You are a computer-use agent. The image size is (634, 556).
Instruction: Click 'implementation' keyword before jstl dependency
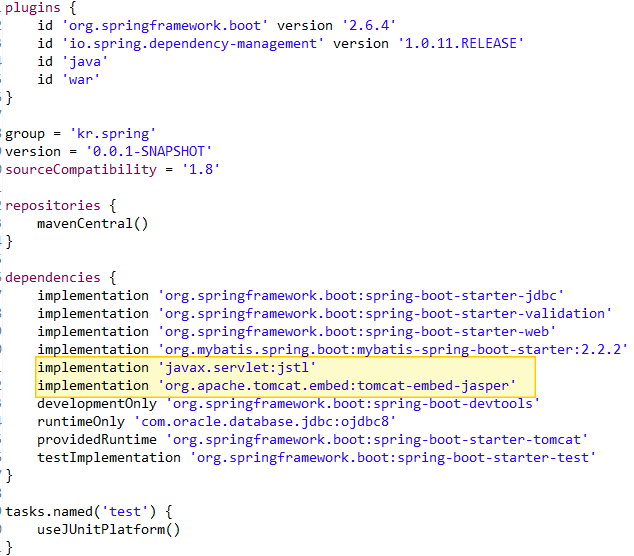[93, 368]
